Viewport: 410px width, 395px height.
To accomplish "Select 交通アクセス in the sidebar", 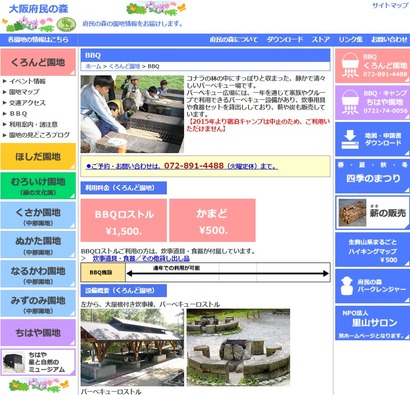I will pyautogui.click(x=27, y=103).
